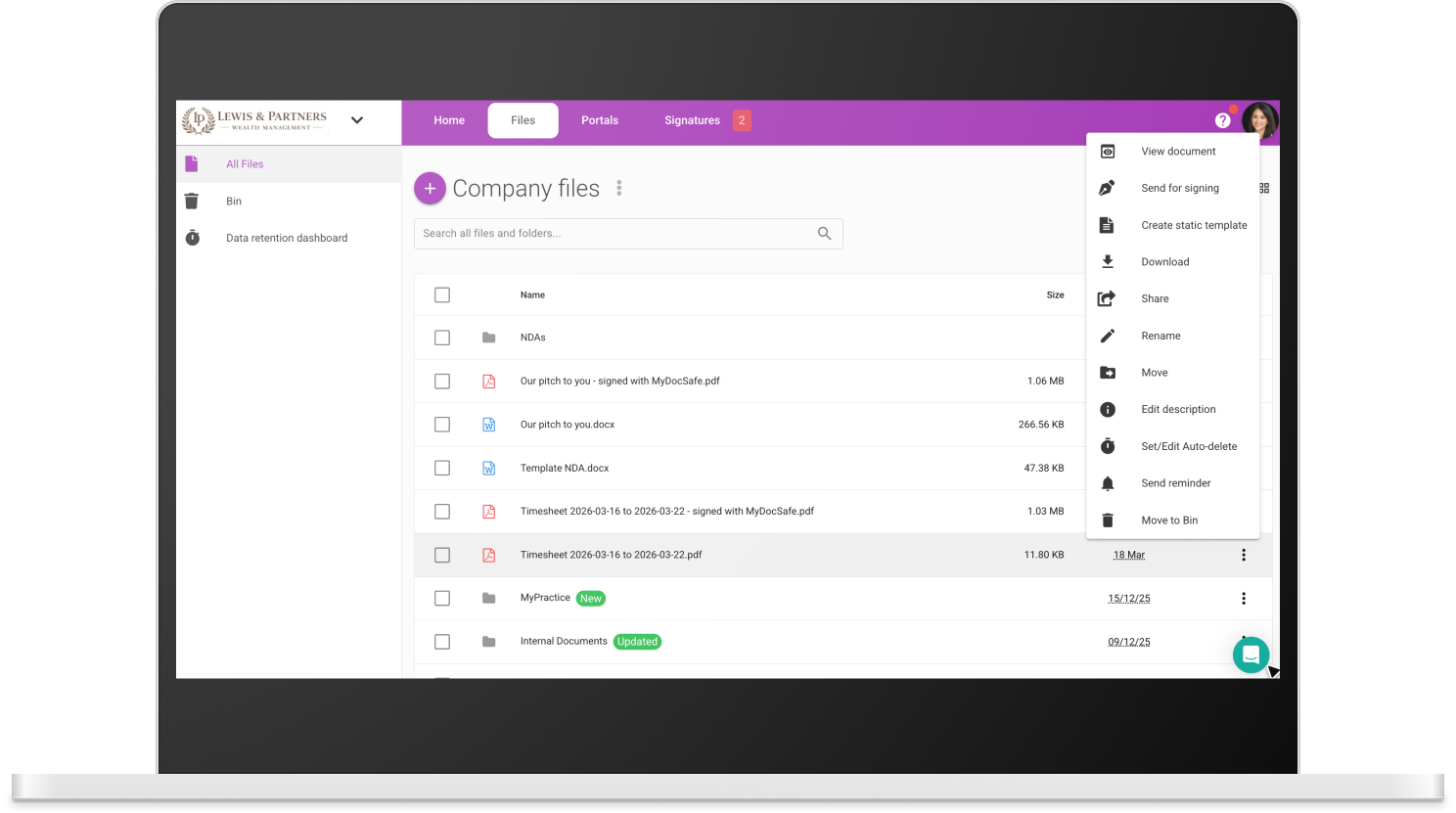Open the help question mark icon

pyautogui.click(x=1222, y=119)
